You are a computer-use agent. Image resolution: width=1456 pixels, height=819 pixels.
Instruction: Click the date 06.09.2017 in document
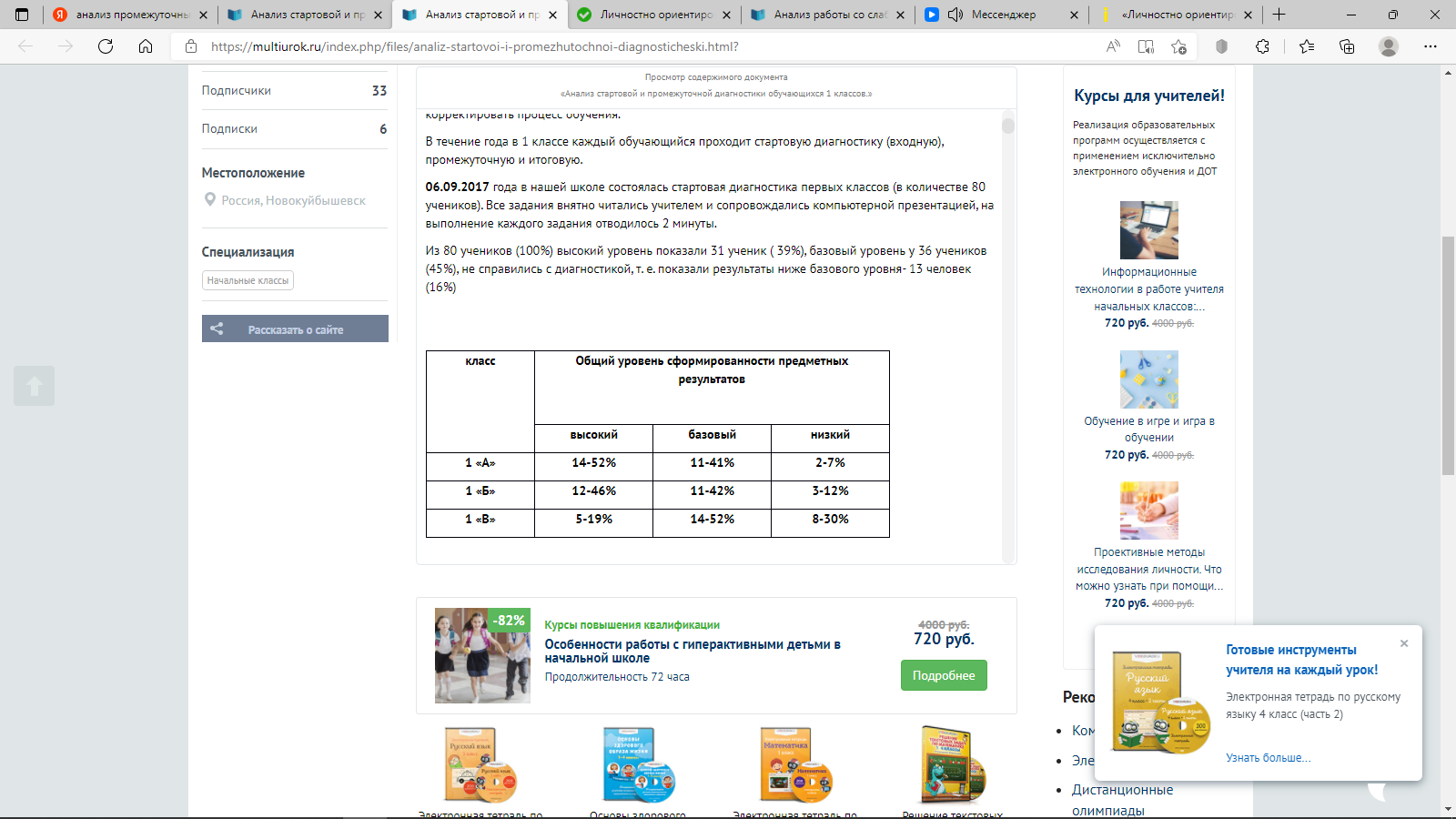457,187
